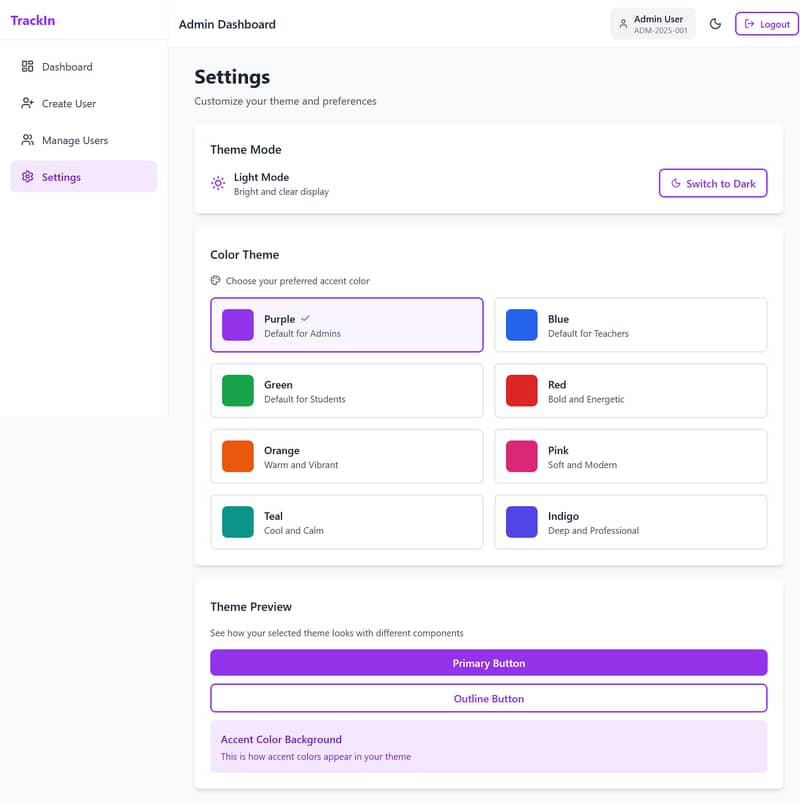The image size is (800, 804).
Task: Click the Outline Button preview
Action: pyautogui.click(x=488, y=698)
